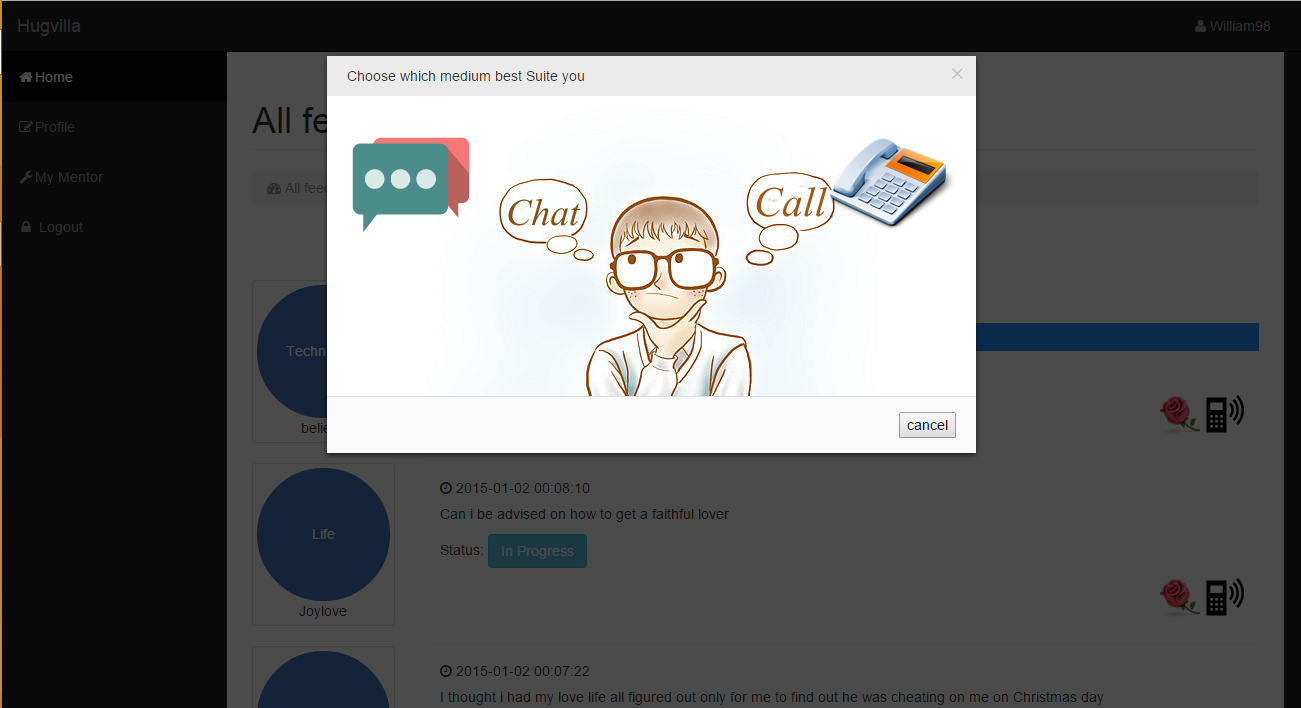Select the desk telephone call icon

tap(891, 182)
